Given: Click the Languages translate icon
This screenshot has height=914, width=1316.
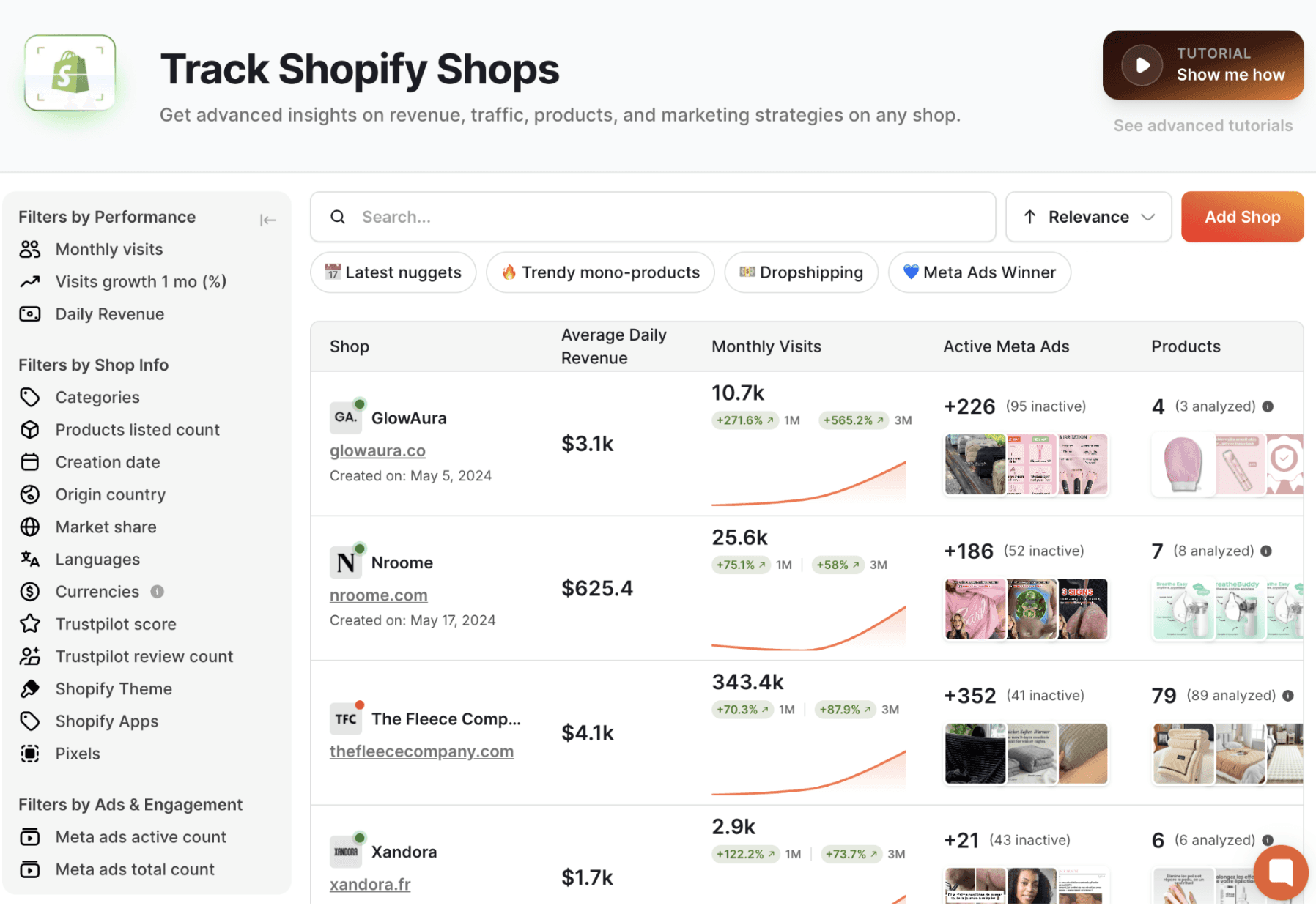Looking at the screenshot, I should coord(30,559).
